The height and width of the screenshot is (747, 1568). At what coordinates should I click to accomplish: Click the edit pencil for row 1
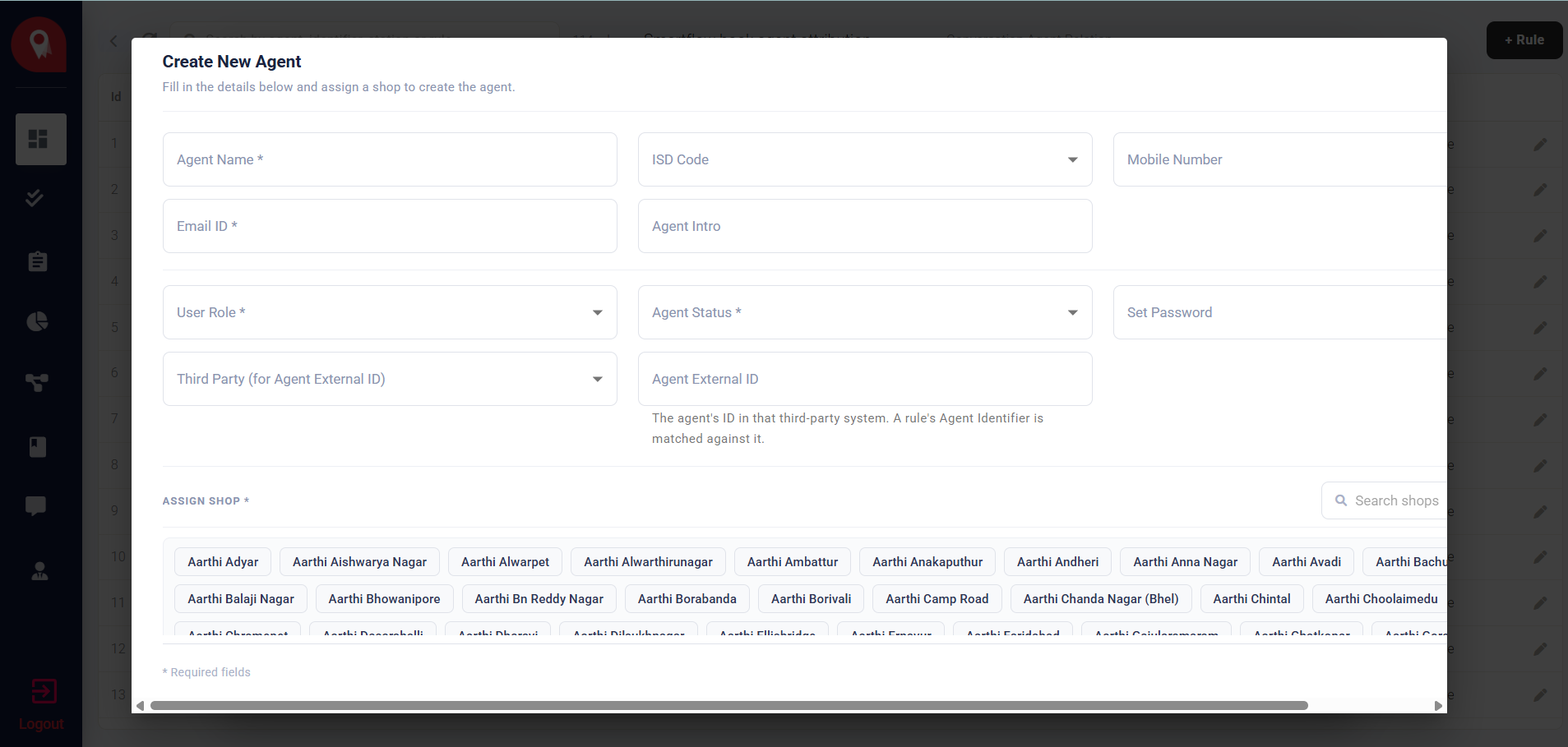1540,145
